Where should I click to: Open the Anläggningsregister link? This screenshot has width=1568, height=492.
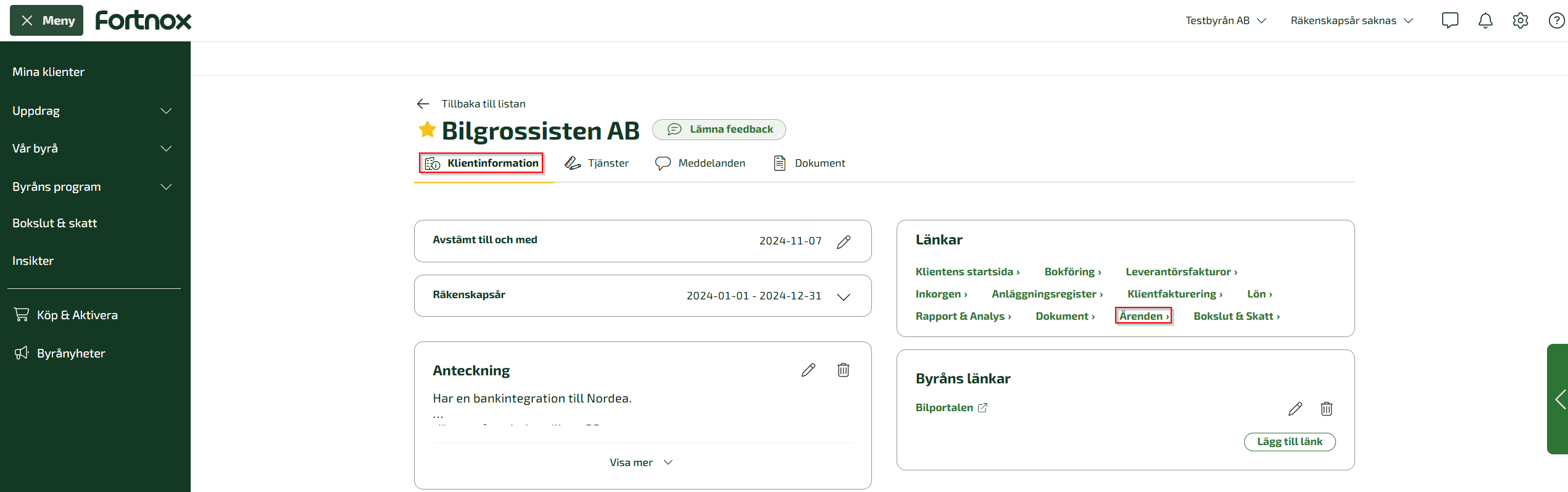click(x=1047, y=294)
